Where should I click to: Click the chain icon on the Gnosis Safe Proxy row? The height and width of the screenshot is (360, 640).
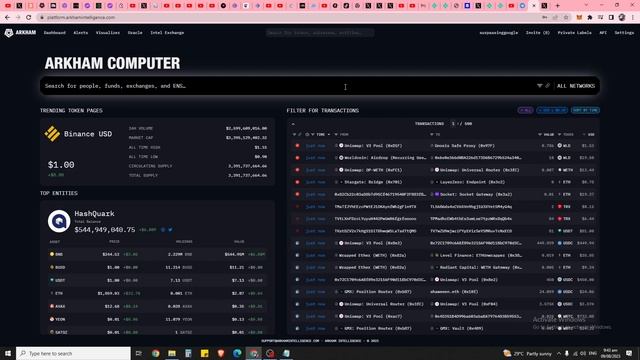pos(298,146)
